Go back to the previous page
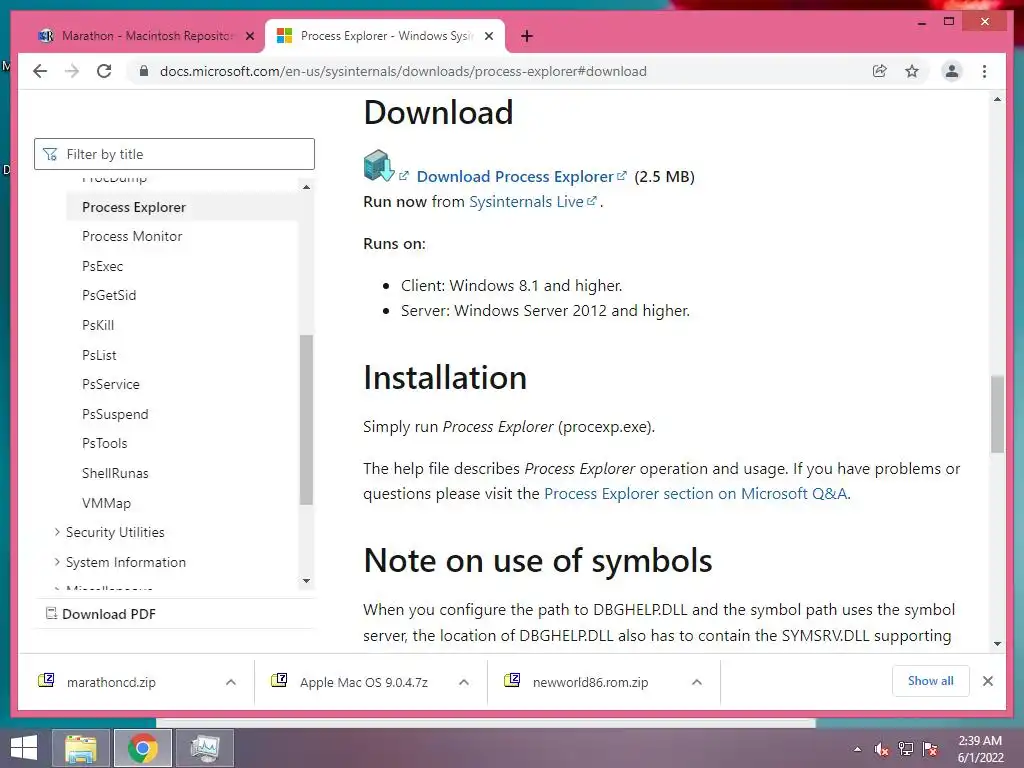This screenshot has height=768, width=1024. [40, 71]
